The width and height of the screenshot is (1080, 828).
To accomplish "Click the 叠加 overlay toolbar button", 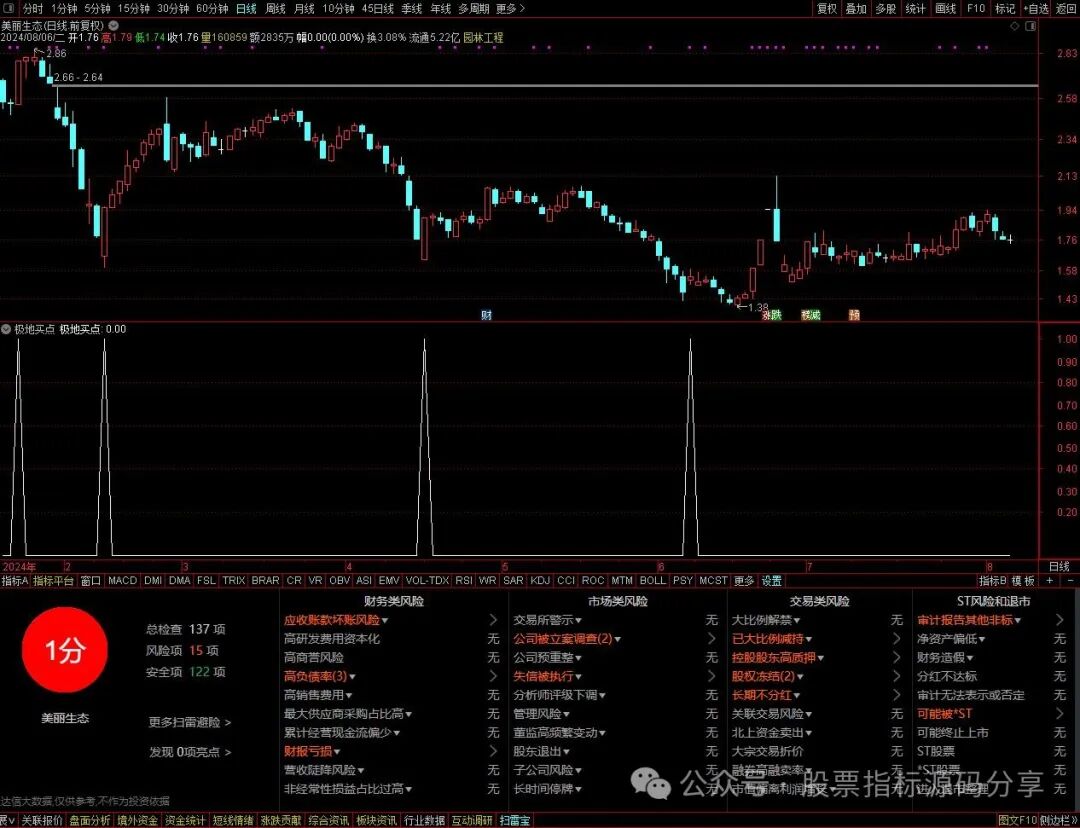I will (856, 8).
